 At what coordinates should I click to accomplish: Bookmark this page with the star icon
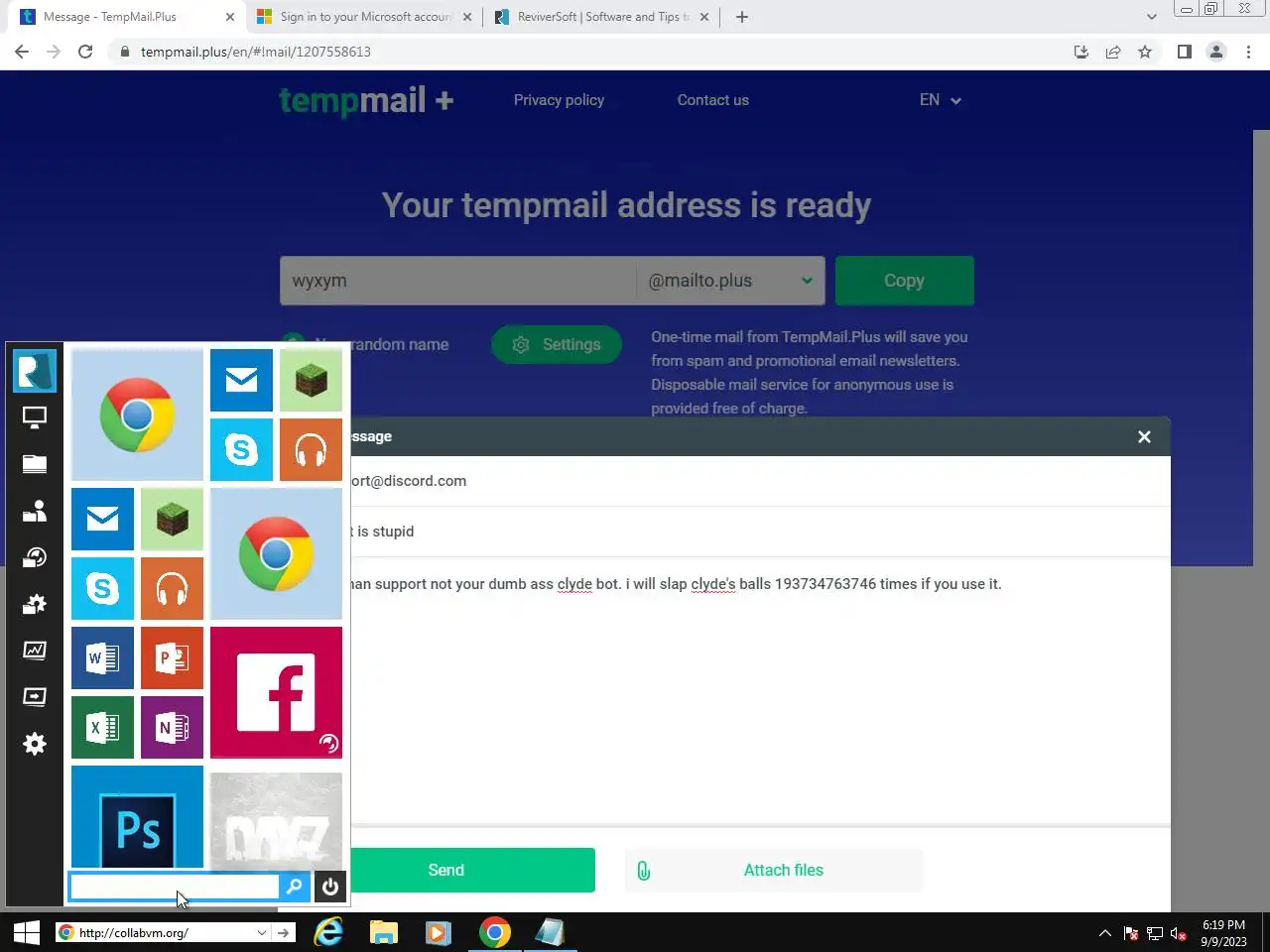click(1145, 52)
